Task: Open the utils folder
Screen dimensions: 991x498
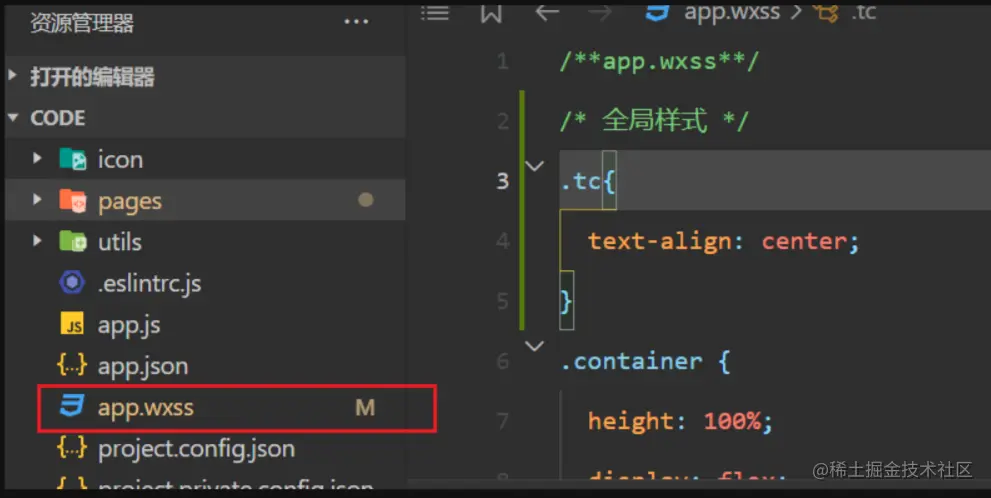Action: 119,242
